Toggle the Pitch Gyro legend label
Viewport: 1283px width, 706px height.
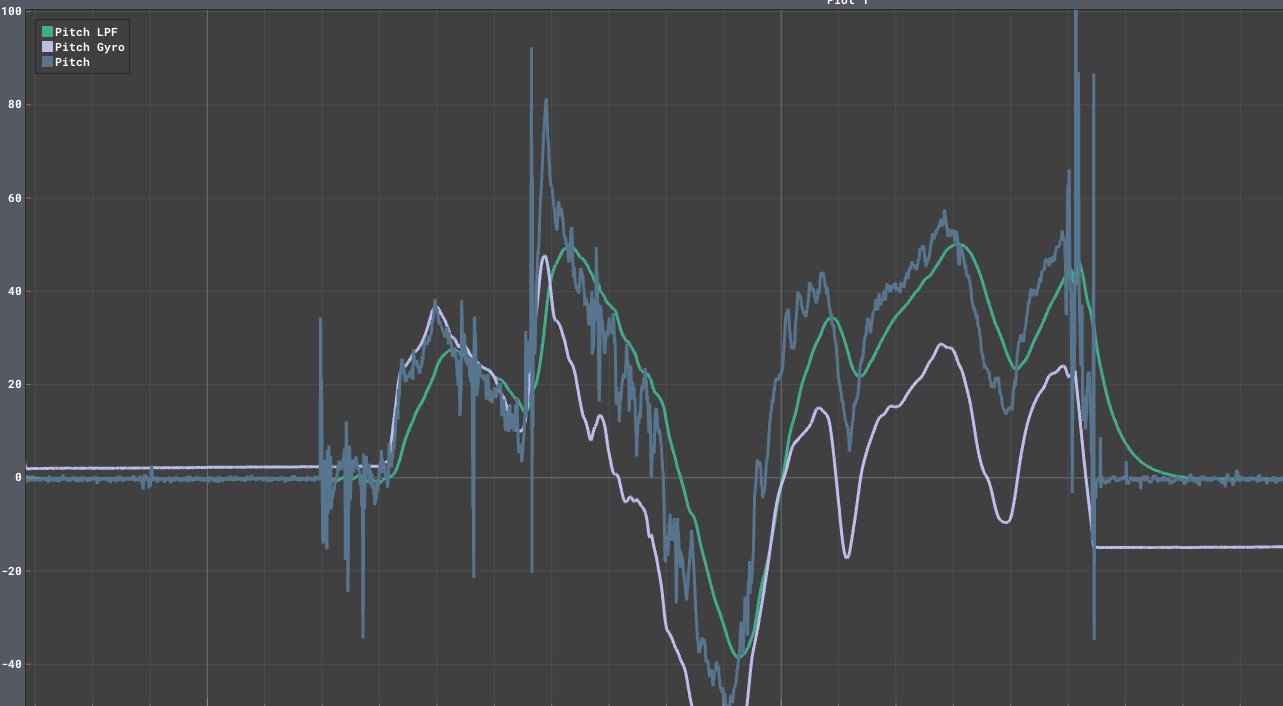(90, 47)
